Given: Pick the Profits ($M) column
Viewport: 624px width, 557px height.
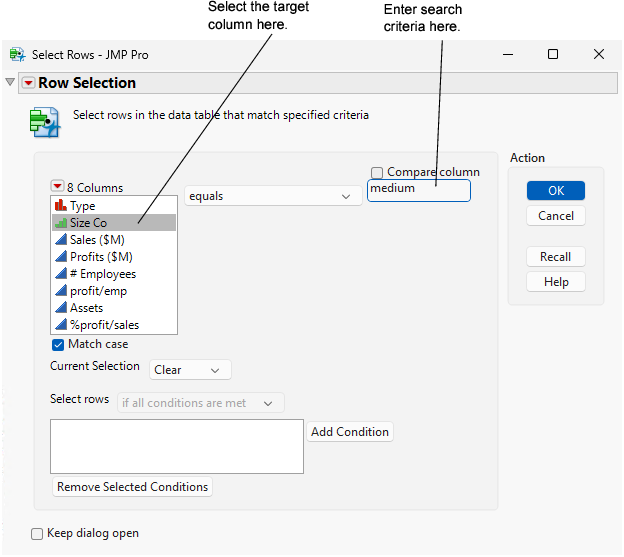Looking at the screenshot, I should [114, 257].
